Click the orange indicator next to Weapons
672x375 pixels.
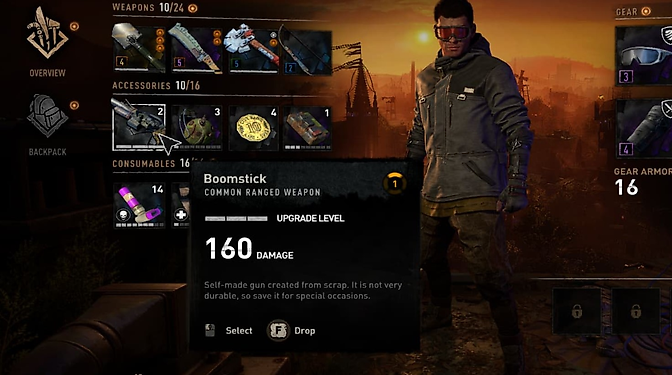[193, 8]
